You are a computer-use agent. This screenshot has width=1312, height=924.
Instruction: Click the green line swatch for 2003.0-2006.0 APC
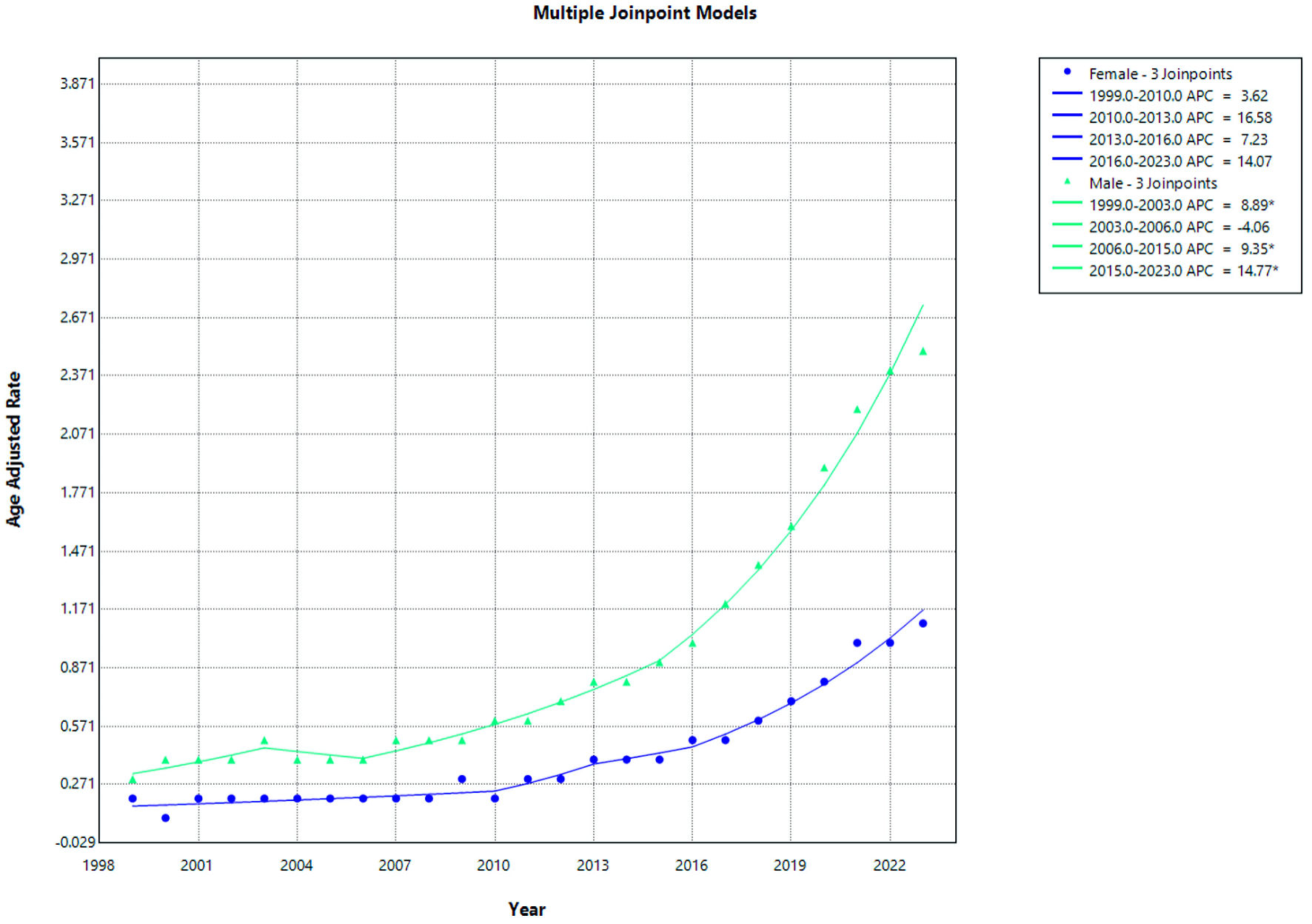pos(1067,225)
